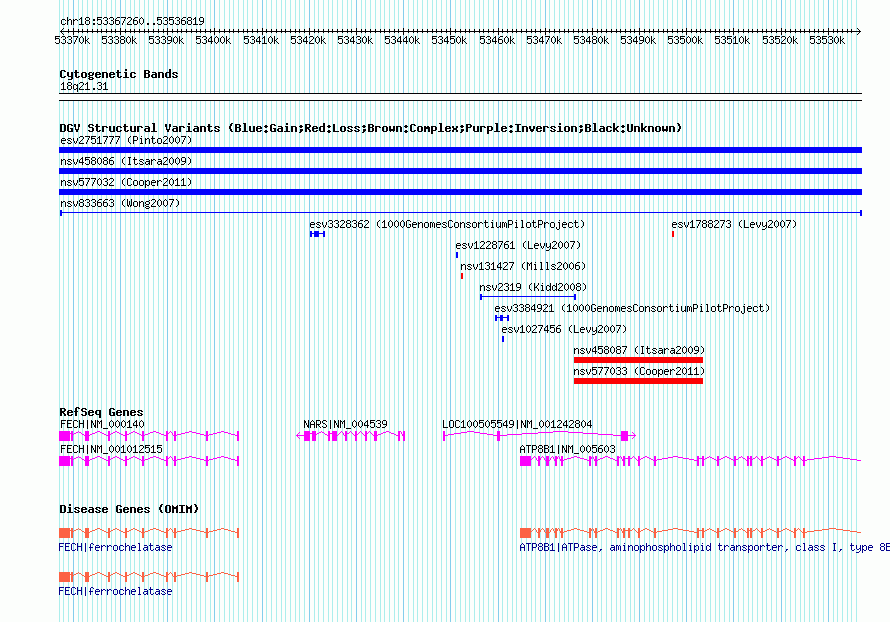890x622 pixels.
Task: Click the esv1228761 blue marker
Action: point(457,255)
